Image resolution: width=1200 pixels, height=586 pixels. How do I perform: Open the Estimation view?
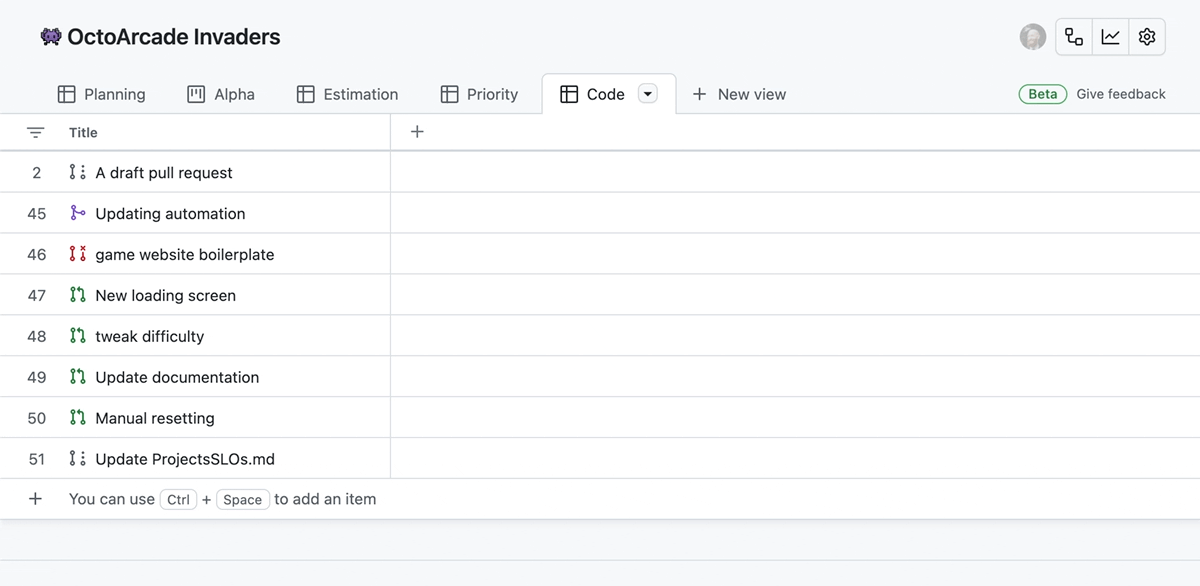[x=347, y=93]
